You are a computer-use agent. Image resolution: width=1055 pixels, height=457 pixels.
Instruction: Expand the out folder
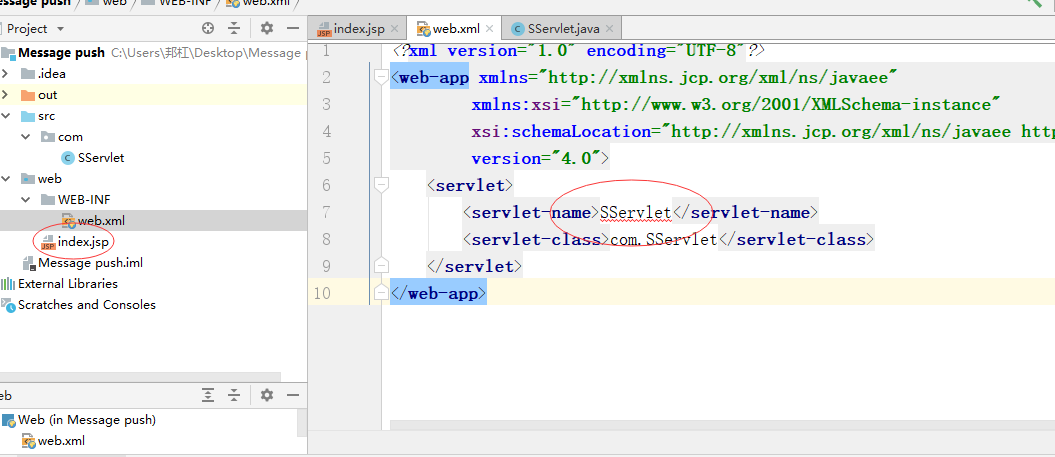(x=5, y=95)
